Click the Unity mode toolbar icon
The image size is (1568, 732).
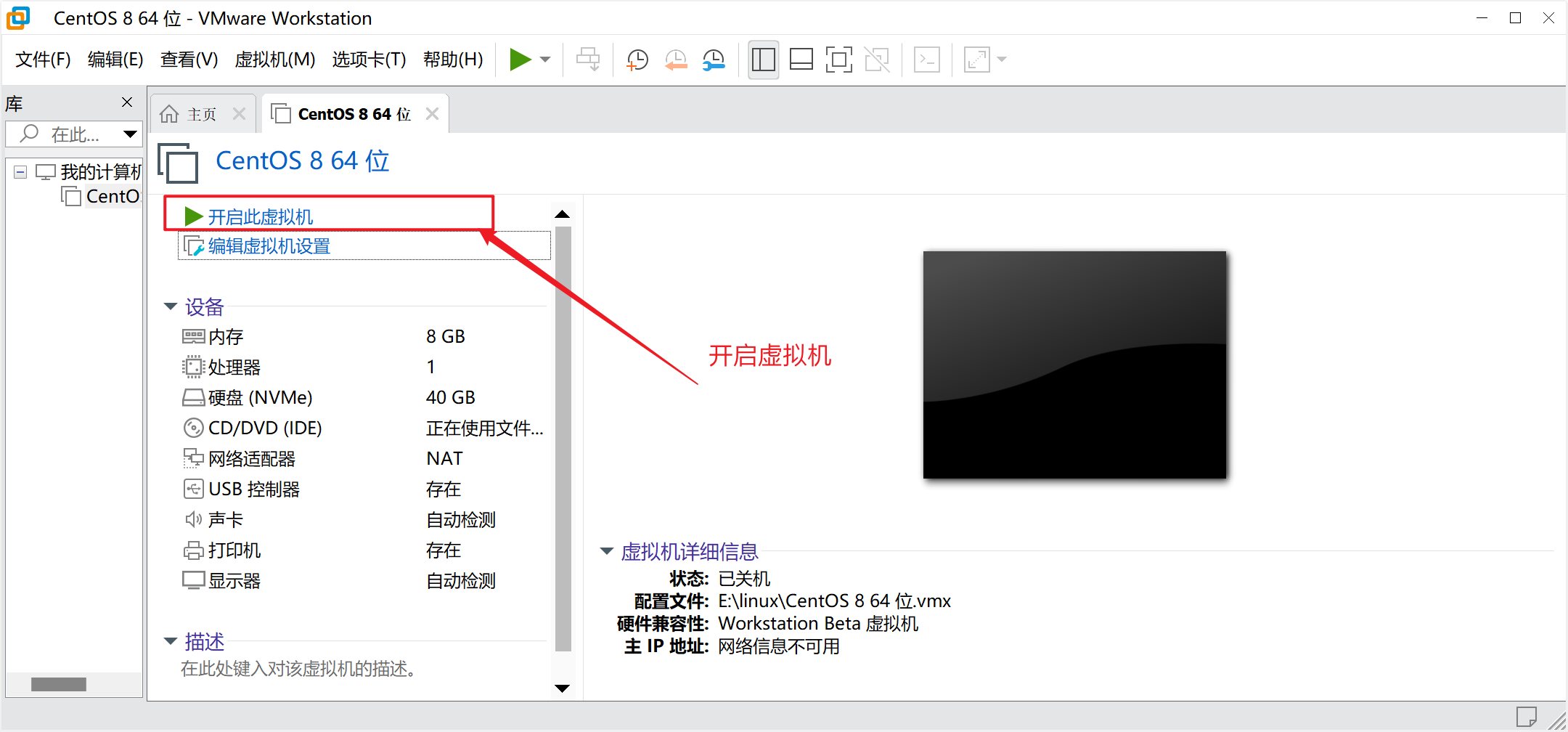[x=877, y=60]
